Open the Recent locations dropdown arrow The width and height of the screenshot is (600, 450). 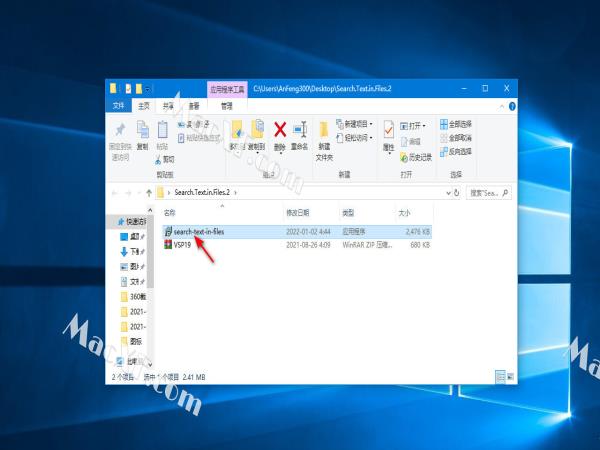pos(139,193)
